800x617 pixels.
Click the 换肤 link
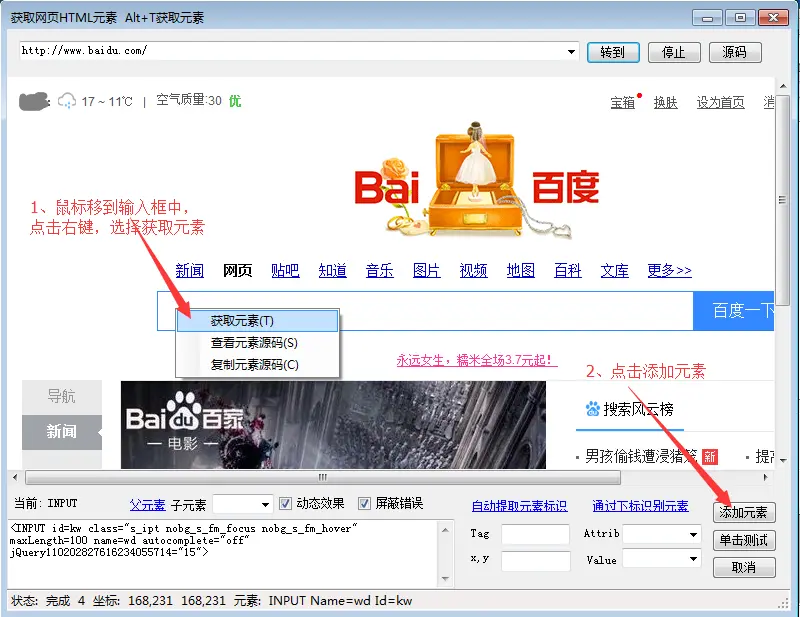[x=666, y=103]
